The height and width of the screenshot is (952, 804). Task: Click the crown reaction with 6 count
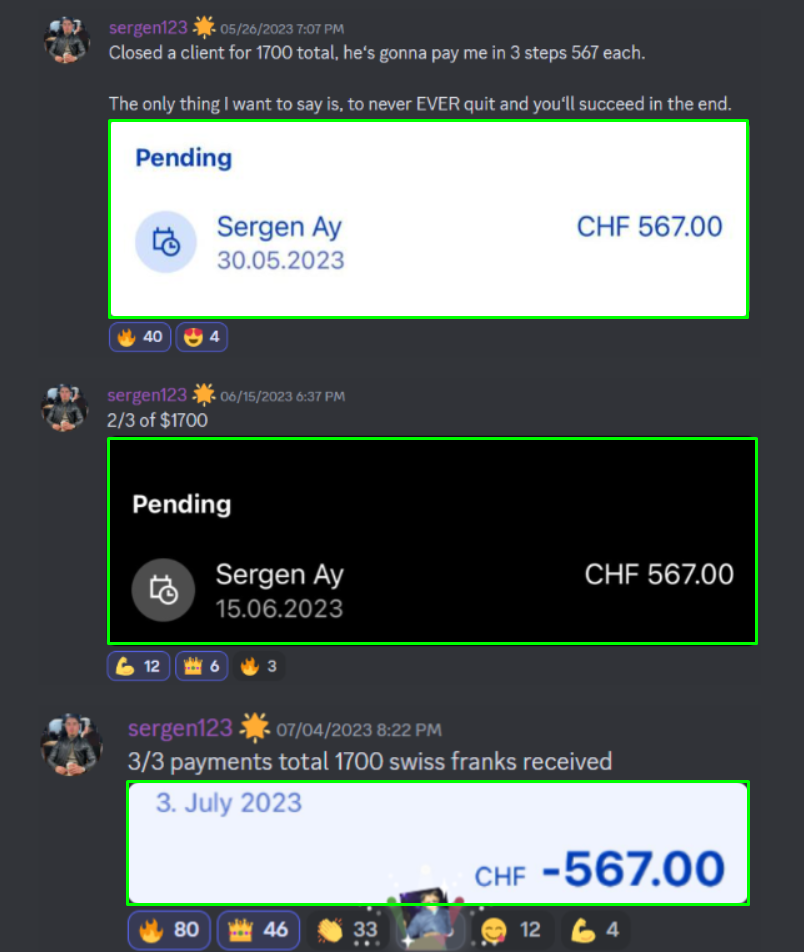click(202, 666)
